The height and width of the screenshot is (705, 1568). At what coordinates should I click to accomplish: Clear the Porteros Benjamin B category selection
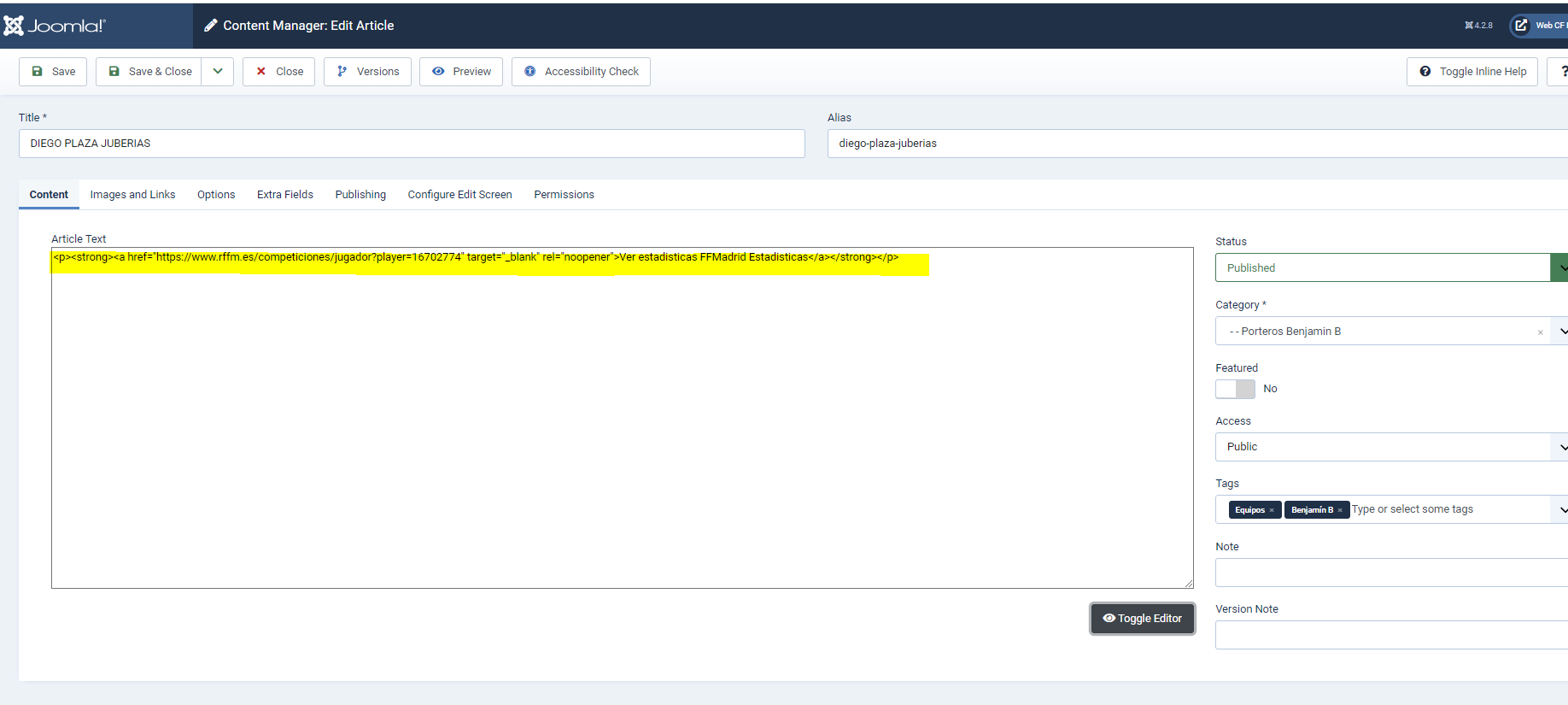[1541, 332]
